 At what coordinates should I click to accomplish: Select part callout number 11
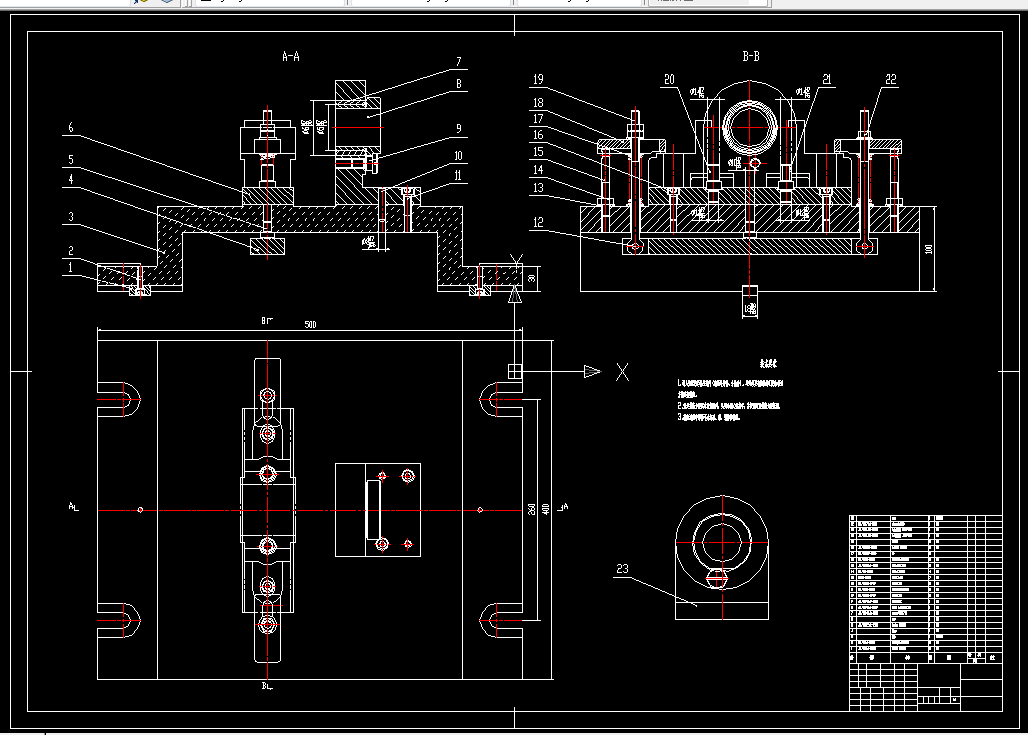pyautogui.click(x=458, y=175)
